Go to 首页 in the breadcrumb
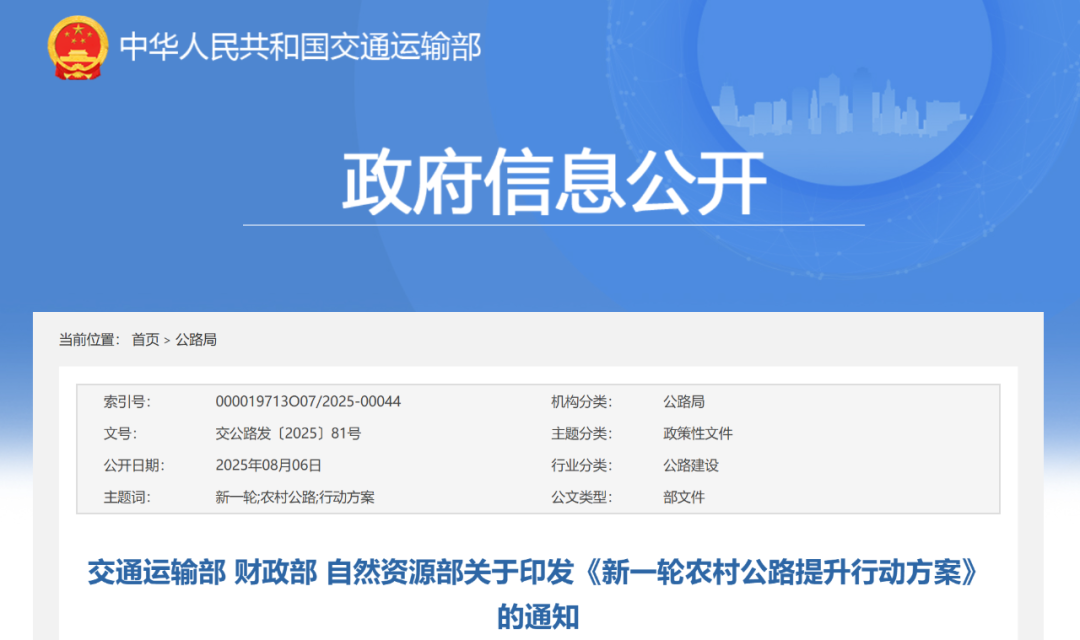Screen dimensions: 1080x640 [145, 340]
